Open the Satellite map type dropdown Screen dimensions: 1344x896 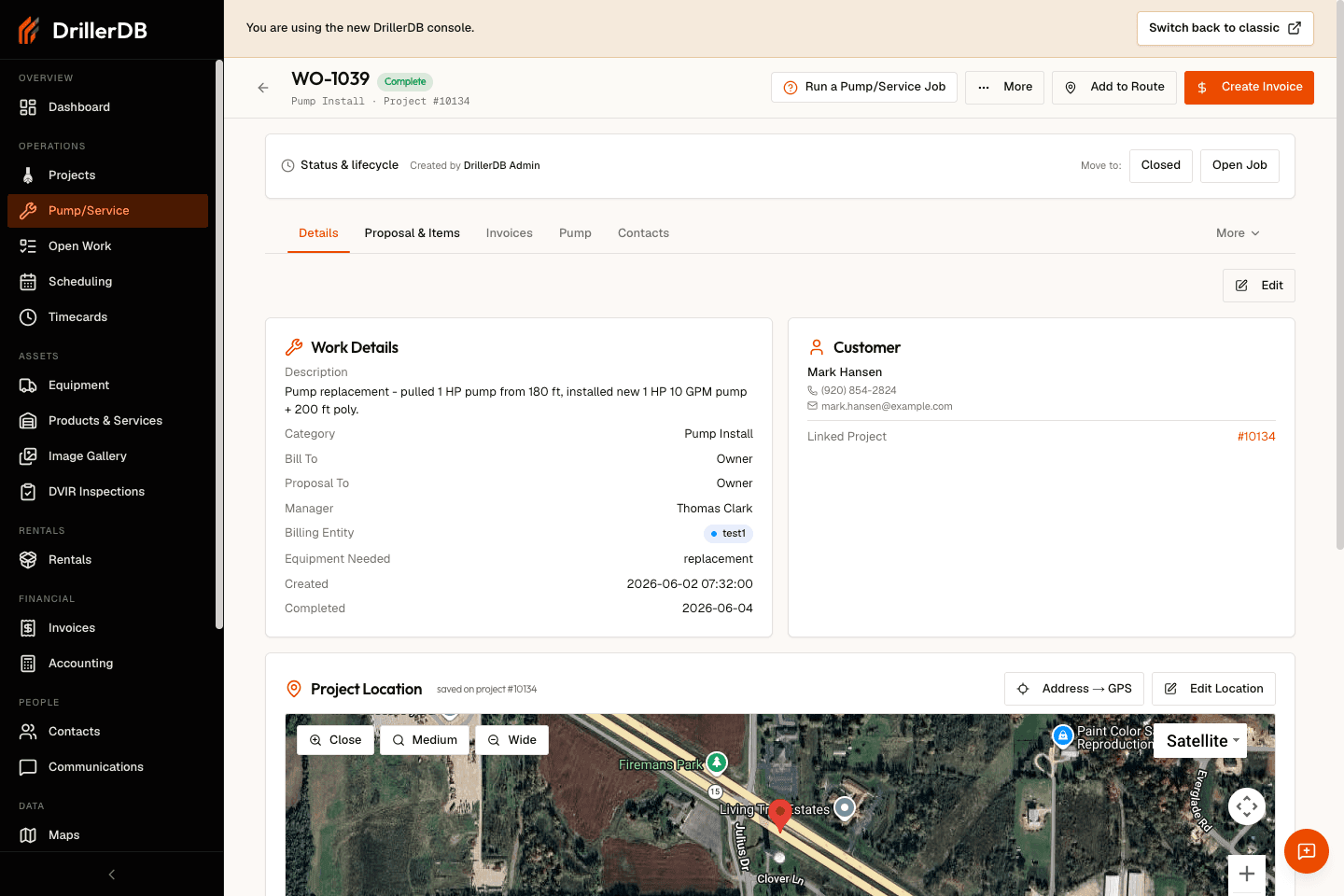(1201, 741)
